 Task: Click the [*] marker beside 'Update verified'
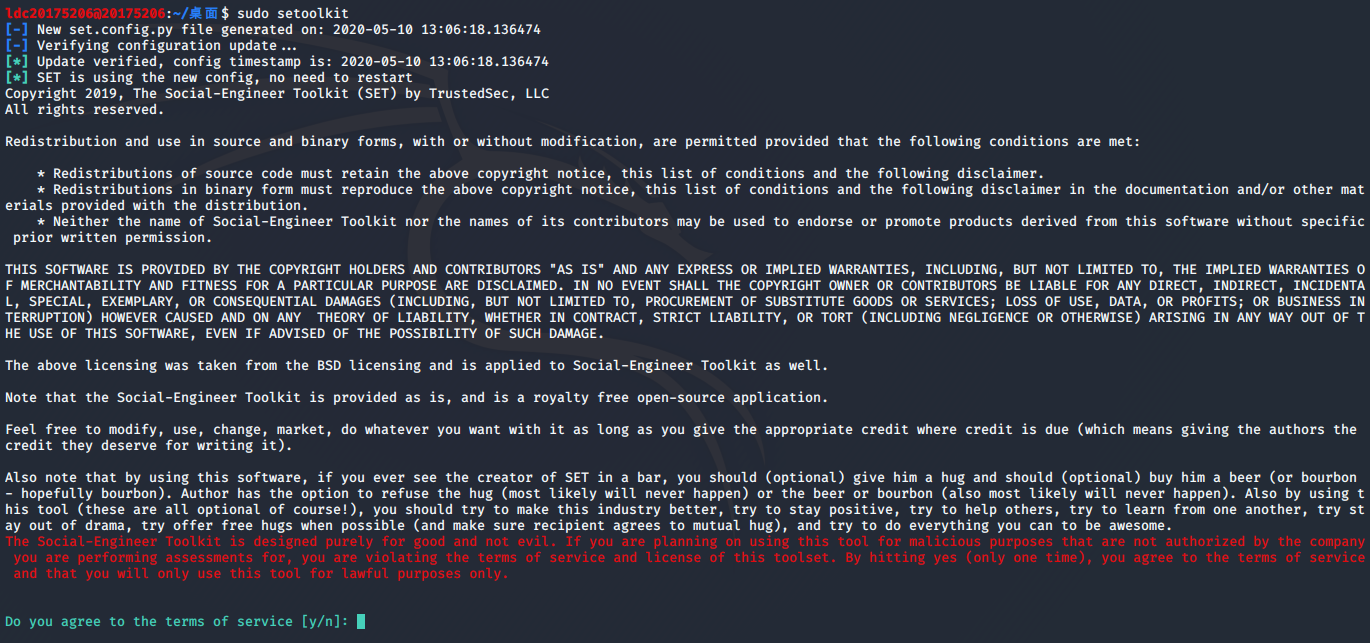pyautogui.click(x=16, y=62)
